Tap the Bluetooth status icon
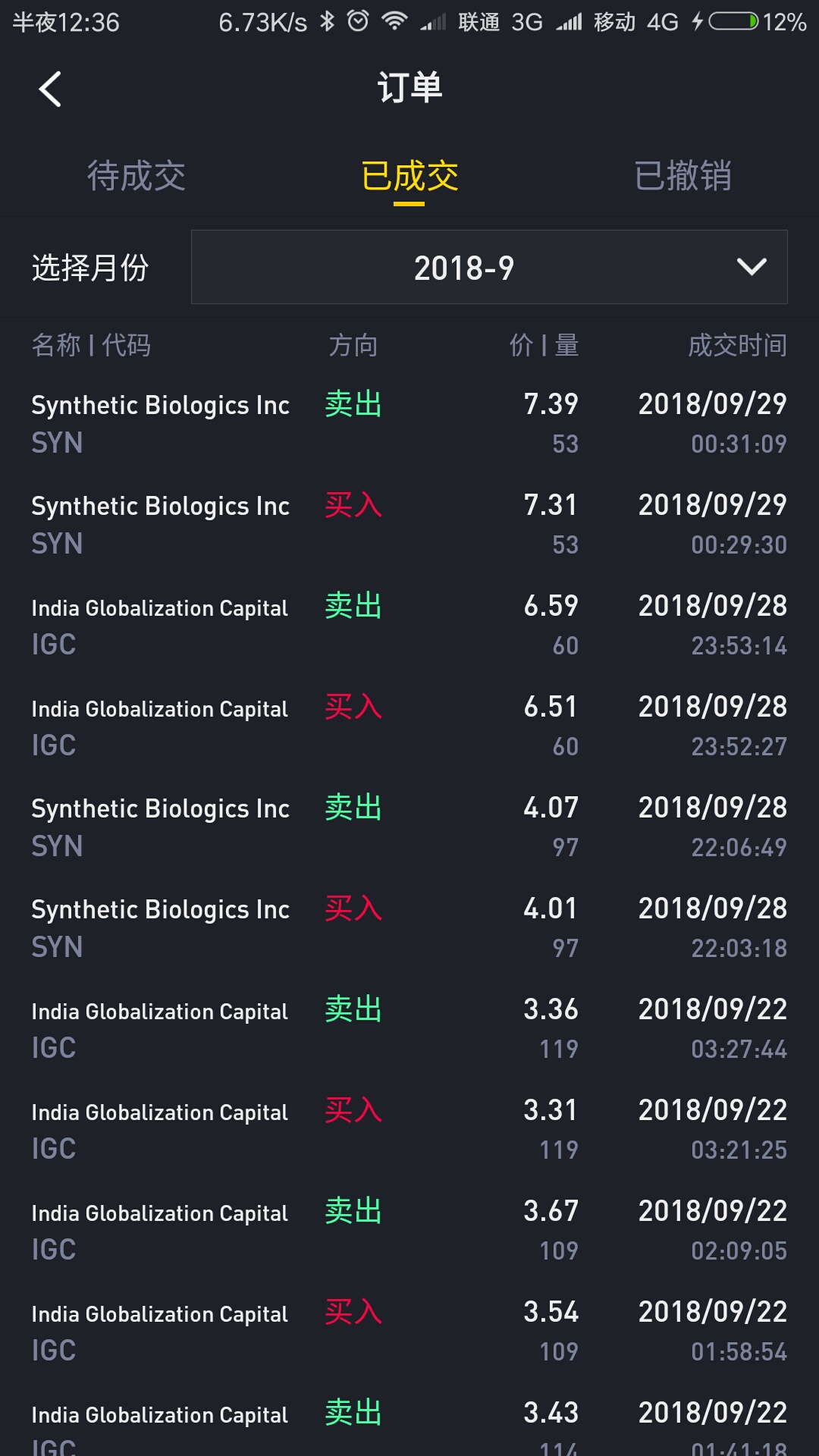819x1456 pixels. pos(327,21)
